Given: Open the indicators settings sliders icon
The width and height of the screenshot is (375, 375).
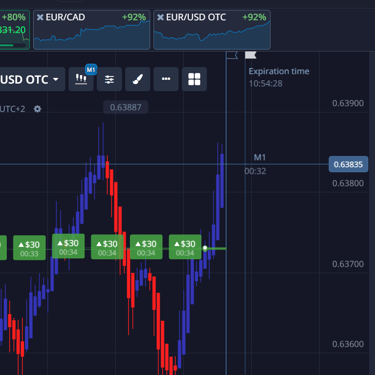Looking at the screenshot, I should click(109, 79).
